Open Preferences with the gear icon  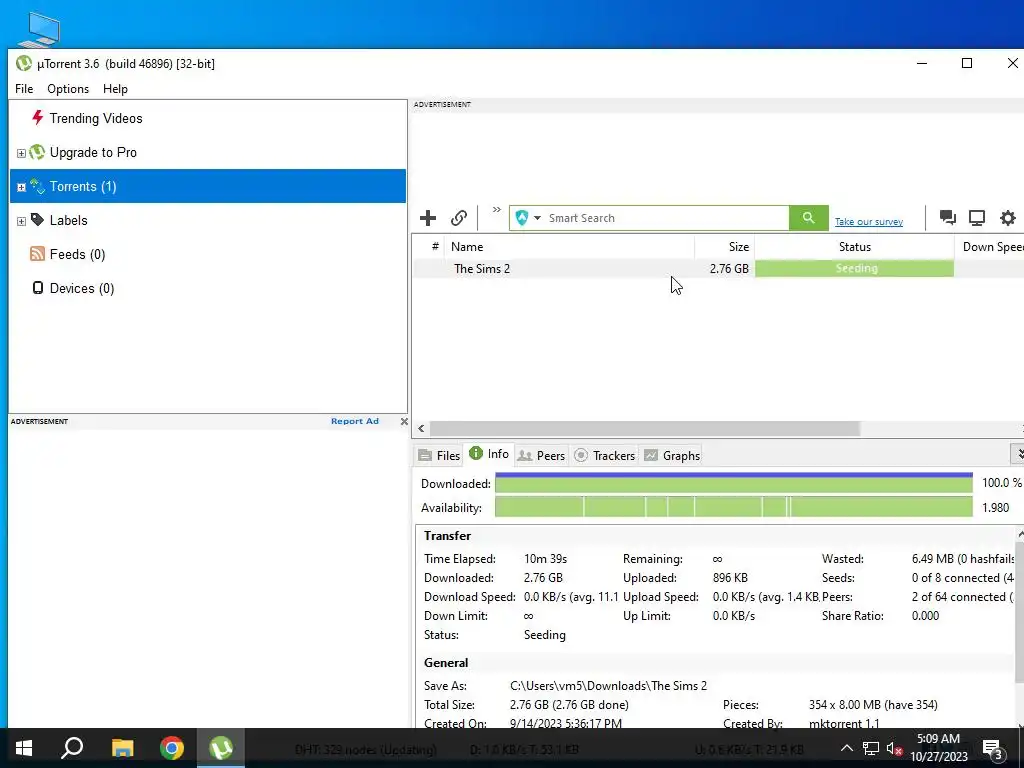(x=1008, y=217)
